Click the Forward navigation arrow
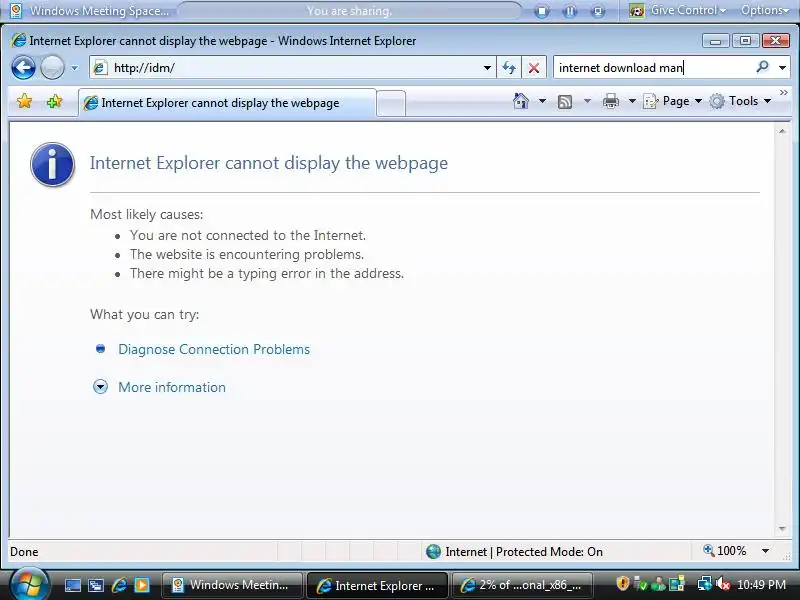Screen dimensions: 800x600 (52, 67)
